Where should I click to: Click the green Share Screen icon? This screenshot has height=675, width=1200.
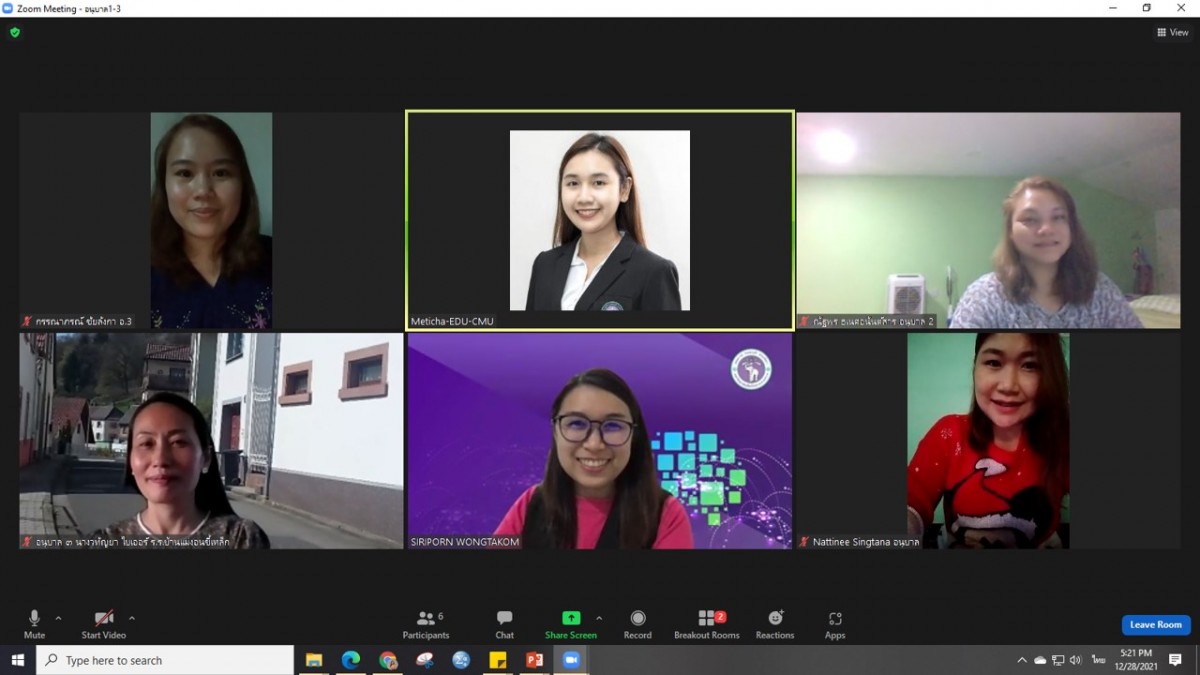[571, 618]
